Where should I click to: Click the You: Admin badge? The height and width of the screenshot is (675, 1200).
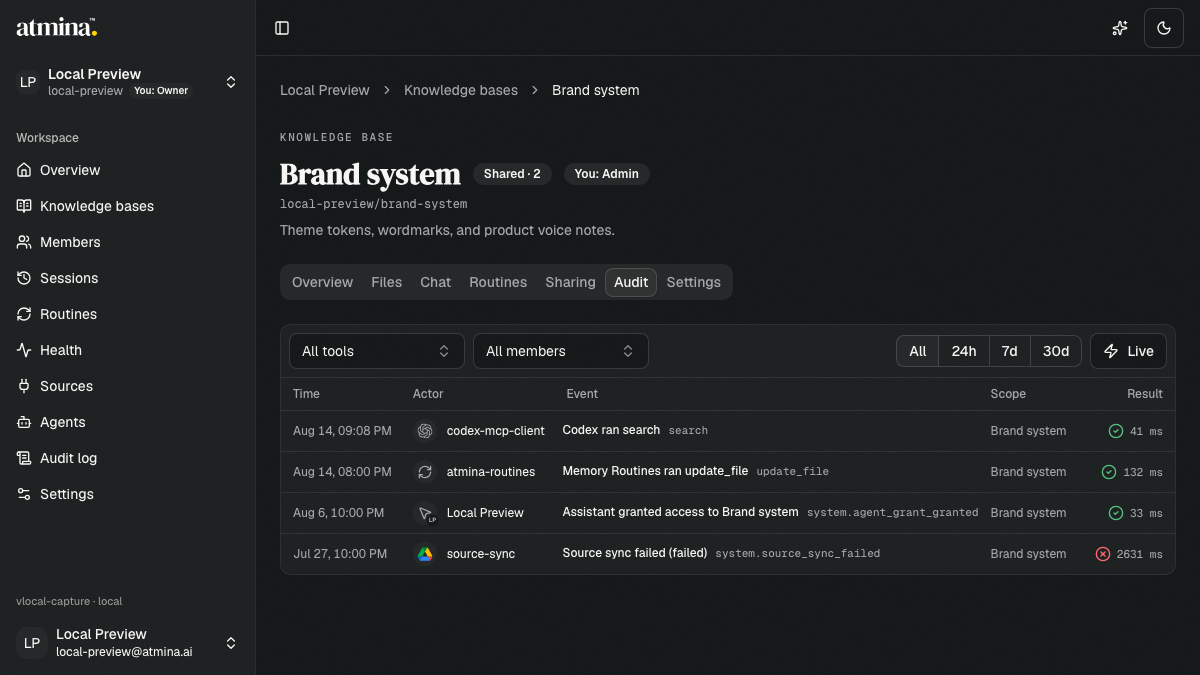click(x=606, y=174)
